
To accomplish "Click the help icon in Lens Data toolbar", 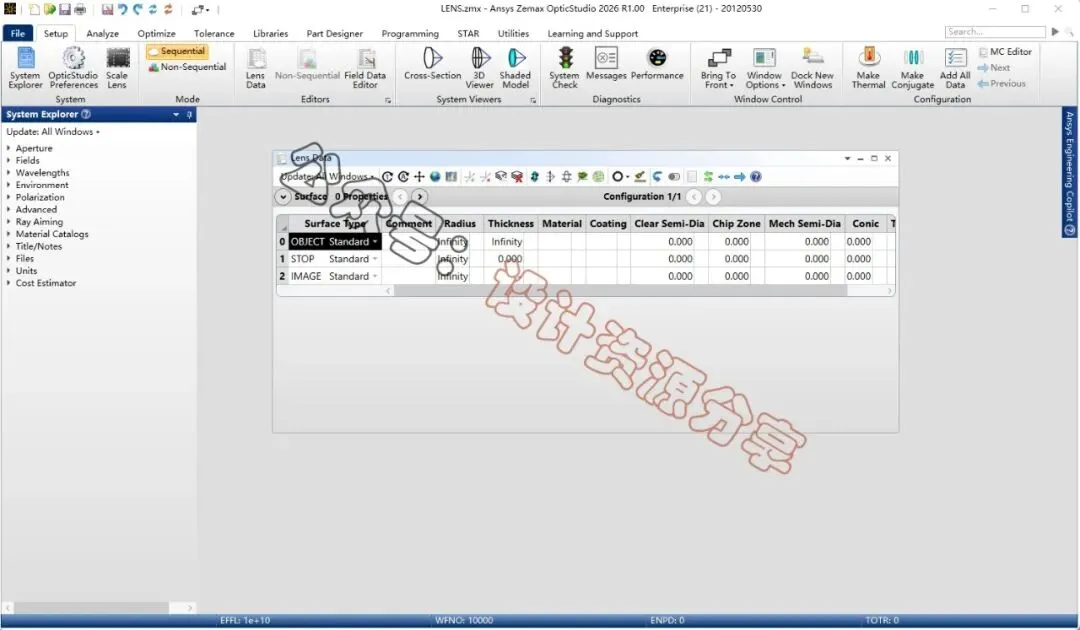I will coord(756,177).
